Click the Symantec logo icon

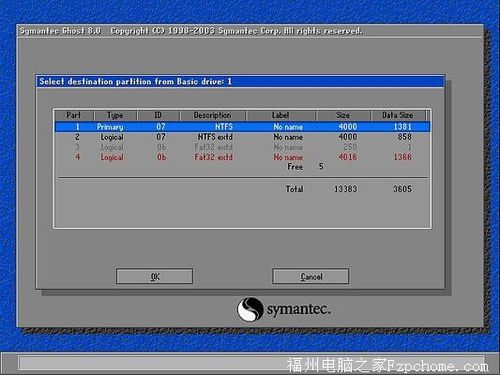pyautogui.click(x=250, y=309)
